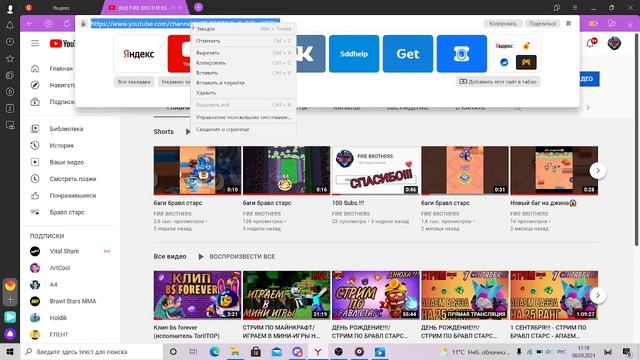Click the selected YouTube URL in address bar

pos(185,24)
